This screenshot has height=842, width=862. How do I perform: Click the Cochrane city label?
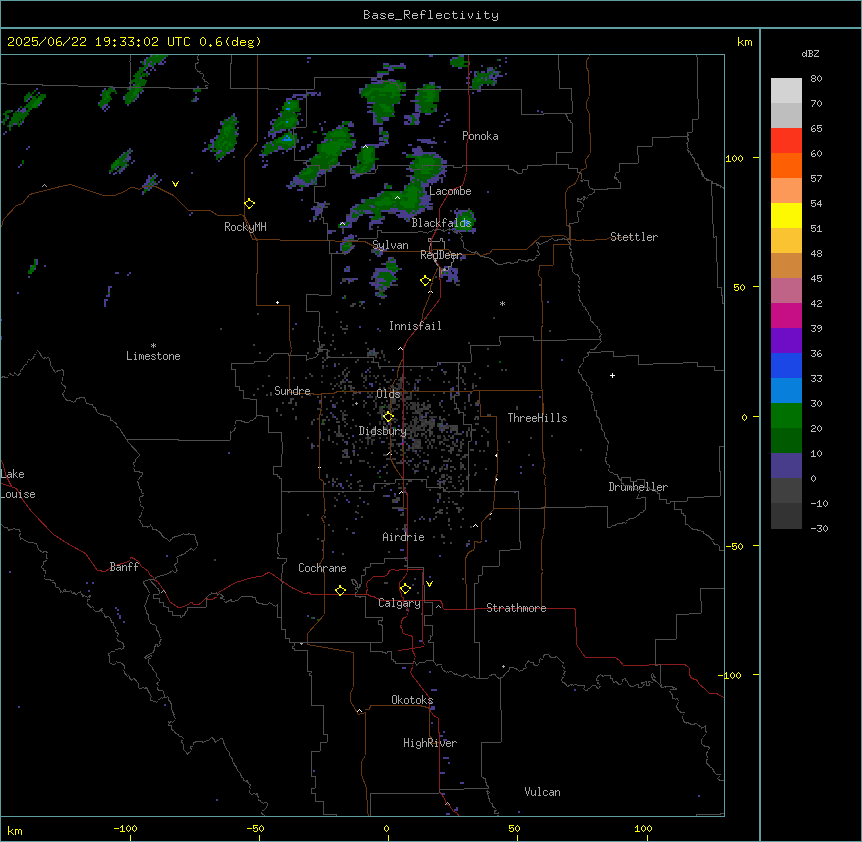[322, 568]
